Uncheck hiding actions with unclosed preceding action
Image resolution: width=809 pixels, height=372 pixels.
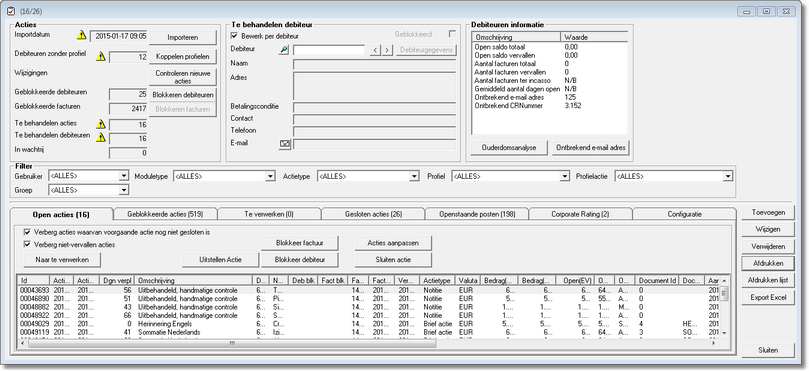point(27,232)
